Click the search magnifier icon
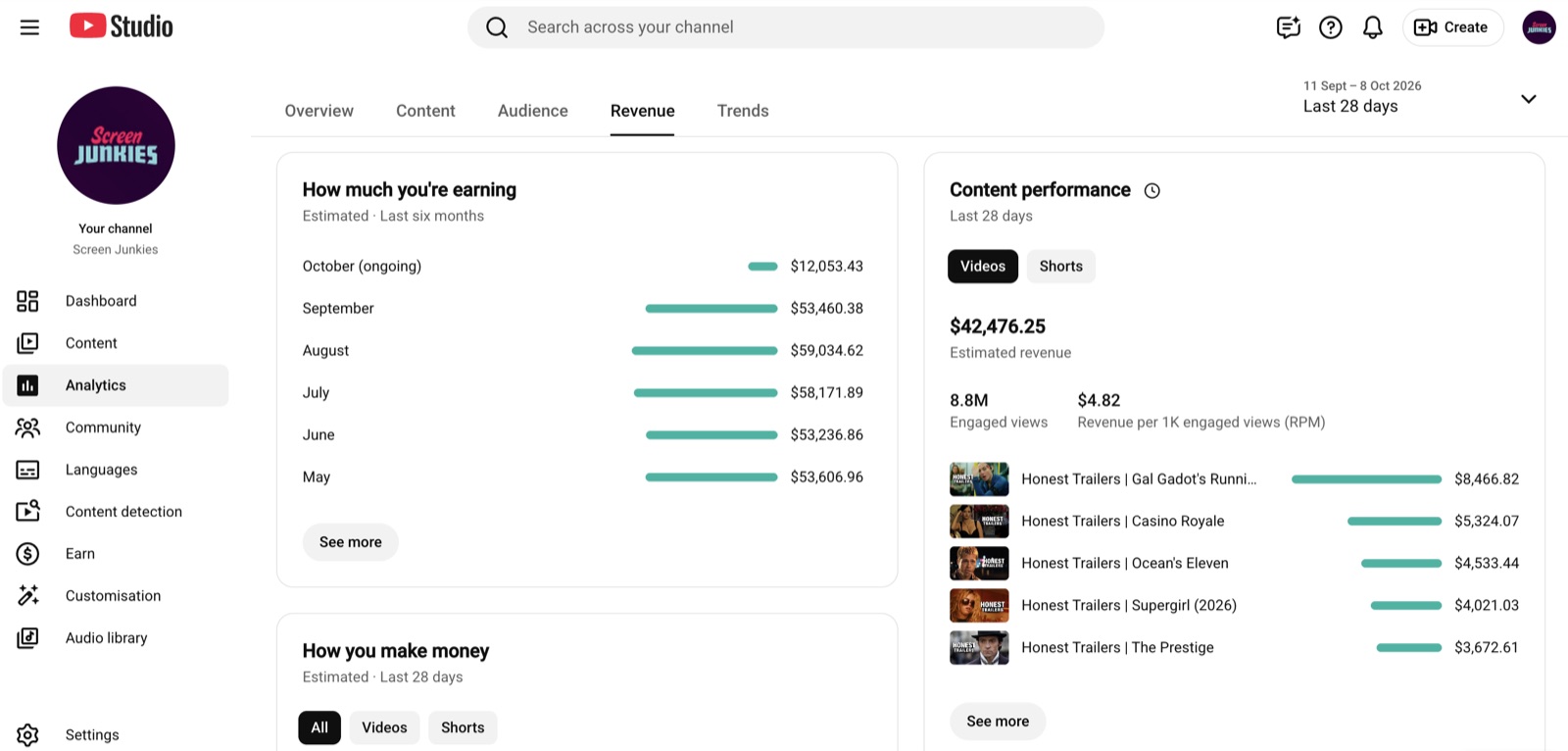The height and width of the screenshot is (751, 1568). pyautogui.click(x=497, y=27)
